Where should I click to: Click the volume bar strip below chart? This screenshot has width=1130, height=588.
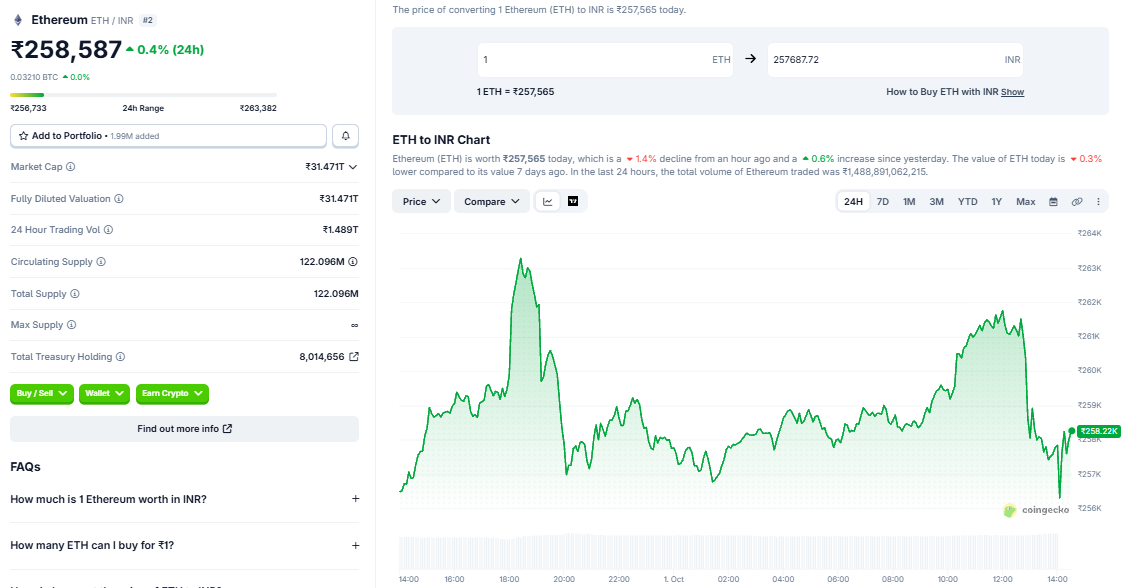coord(728,552)
